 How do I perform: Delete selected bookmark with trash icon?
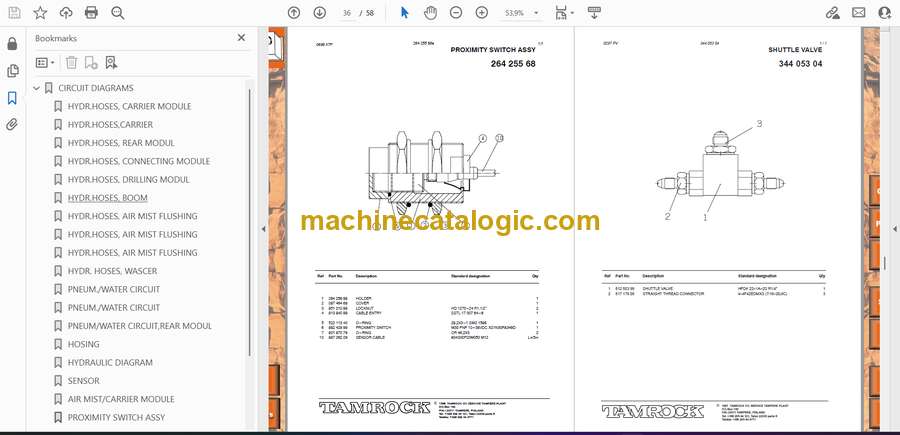point(71,63)
